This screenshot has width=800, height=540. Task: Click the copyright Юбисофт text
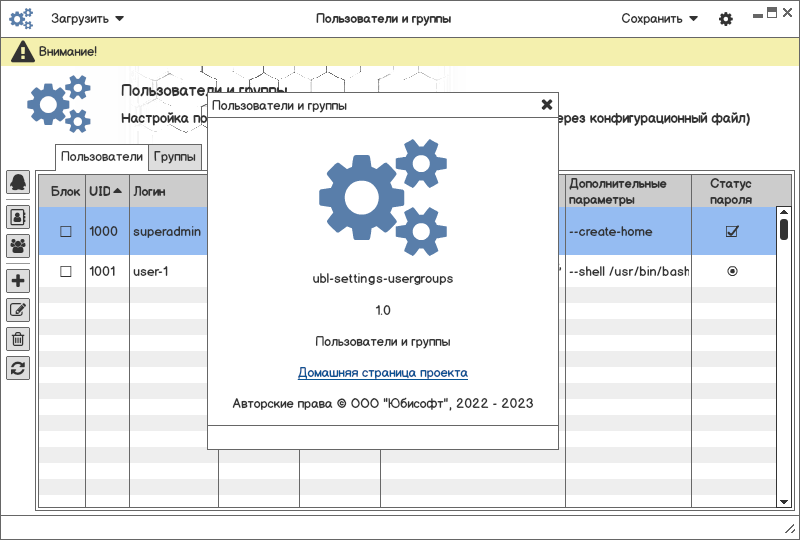(x=383, y=403)
